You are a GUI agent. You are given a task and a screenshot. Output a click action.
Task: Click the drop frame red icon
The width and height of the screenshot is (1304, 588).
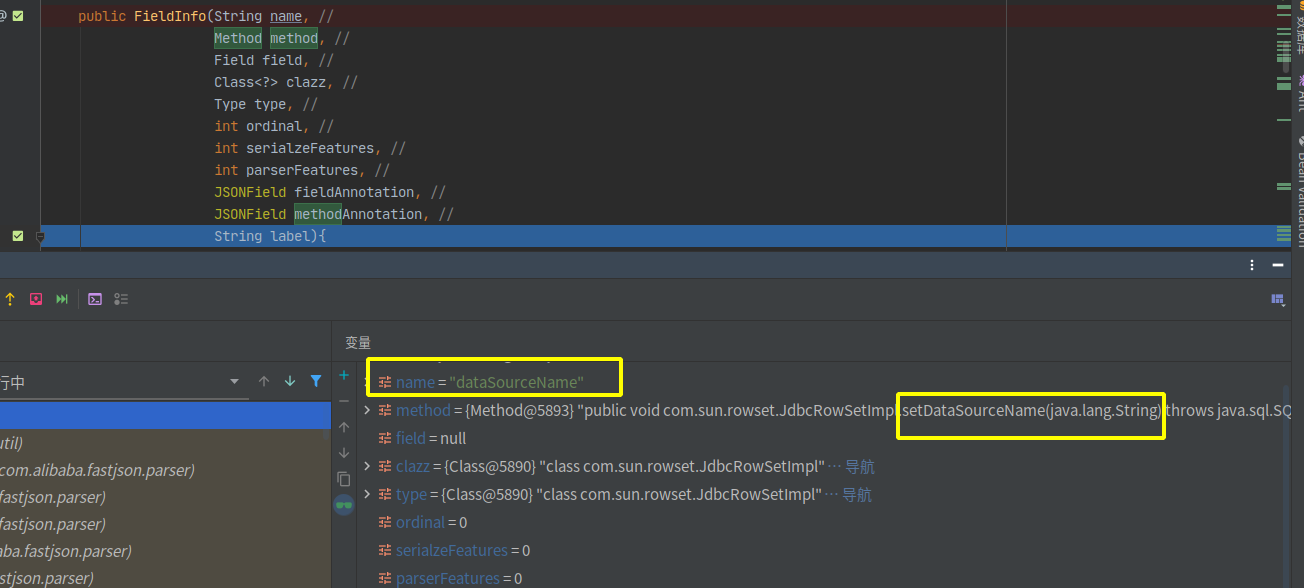click(x=36, y=299)
